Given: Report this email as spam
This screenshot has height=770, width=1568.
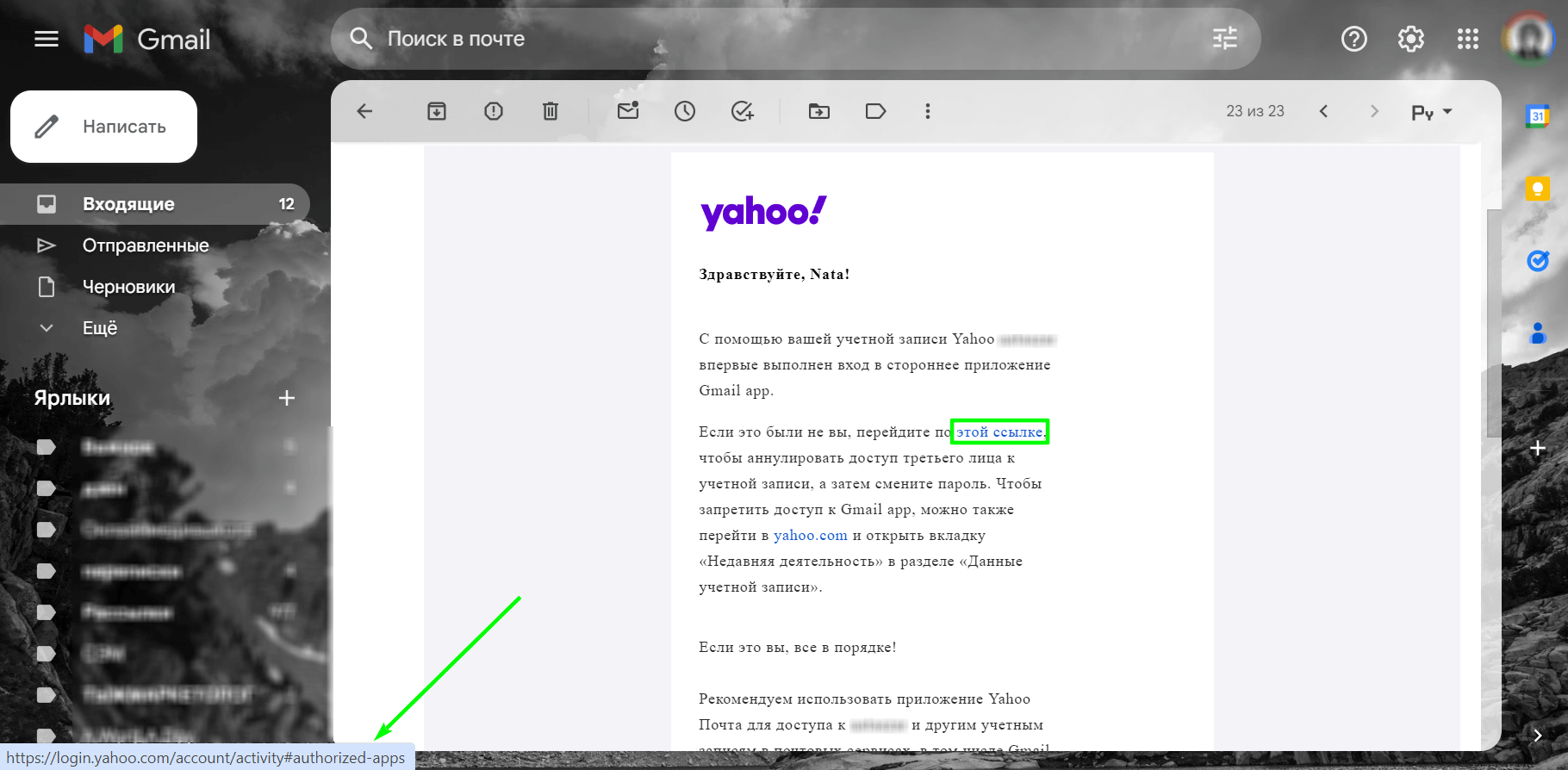Looking at the screenshot, I should click(494, 111).
